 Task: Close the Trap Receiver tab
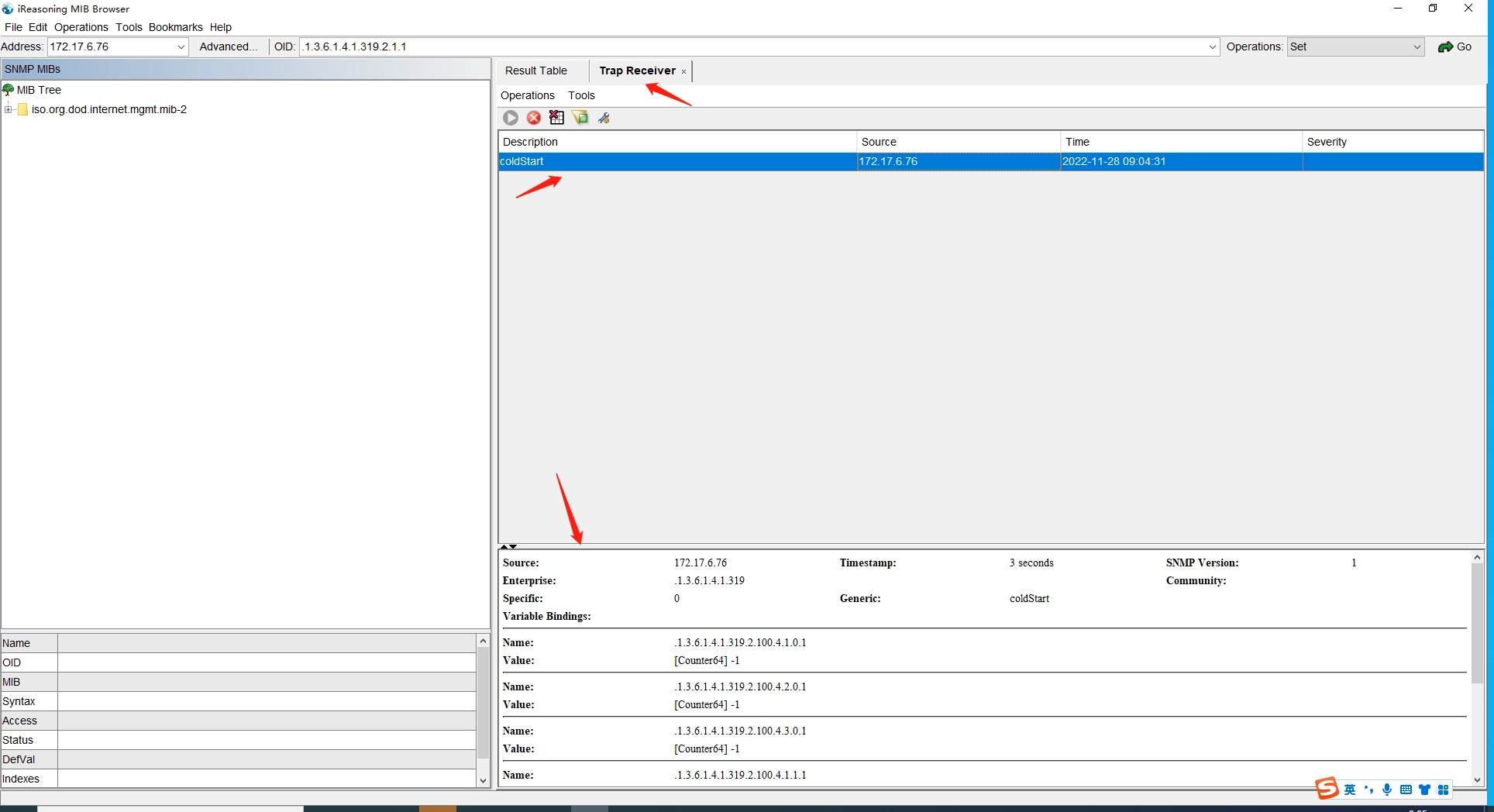pos(683,71)
